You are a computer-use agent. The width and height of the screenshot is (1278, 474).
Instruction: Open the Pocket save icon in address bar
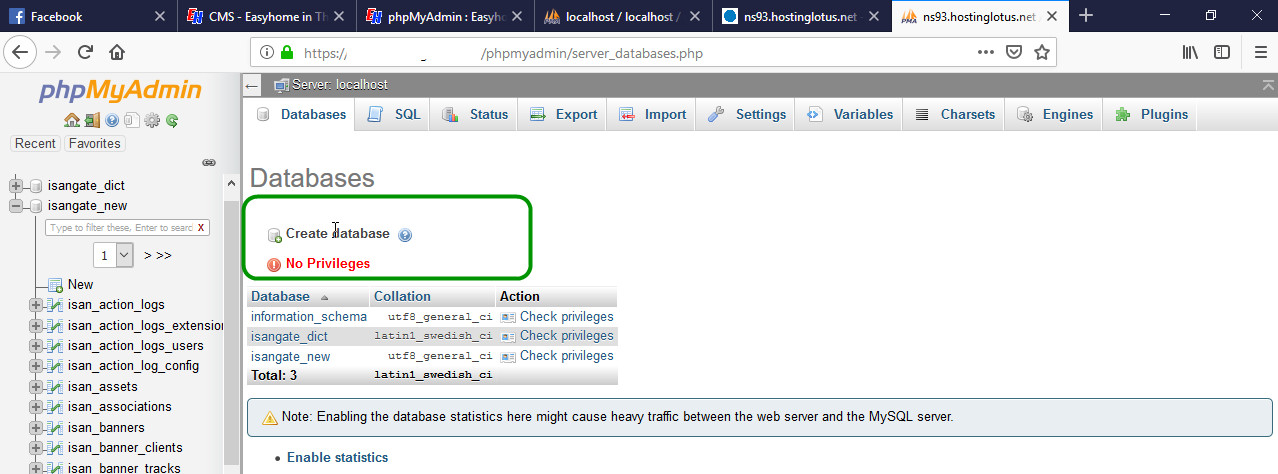tap(1013, 52)
